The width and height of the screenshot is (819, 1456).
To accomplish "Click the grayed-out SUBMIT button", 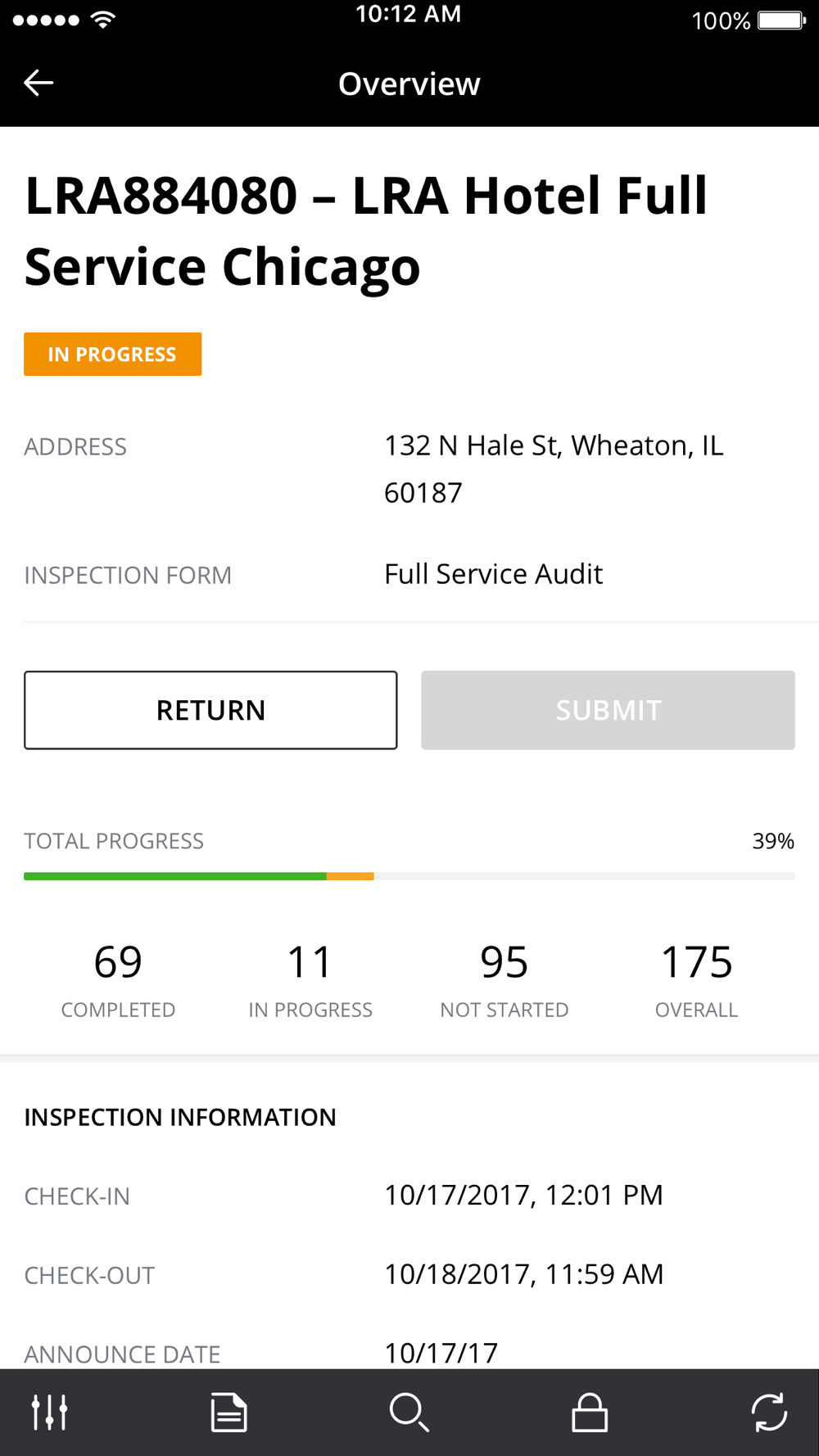I will tap(608, 710).
